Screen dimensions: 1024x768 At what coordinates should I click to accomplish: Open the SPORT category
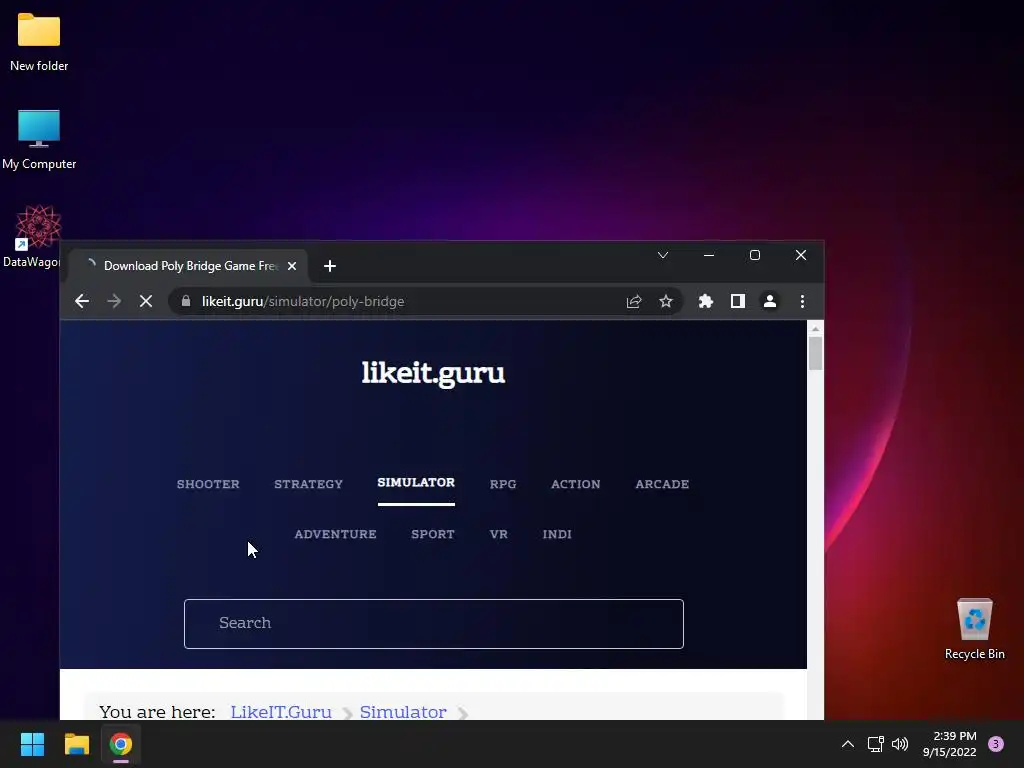coord(433,534)
